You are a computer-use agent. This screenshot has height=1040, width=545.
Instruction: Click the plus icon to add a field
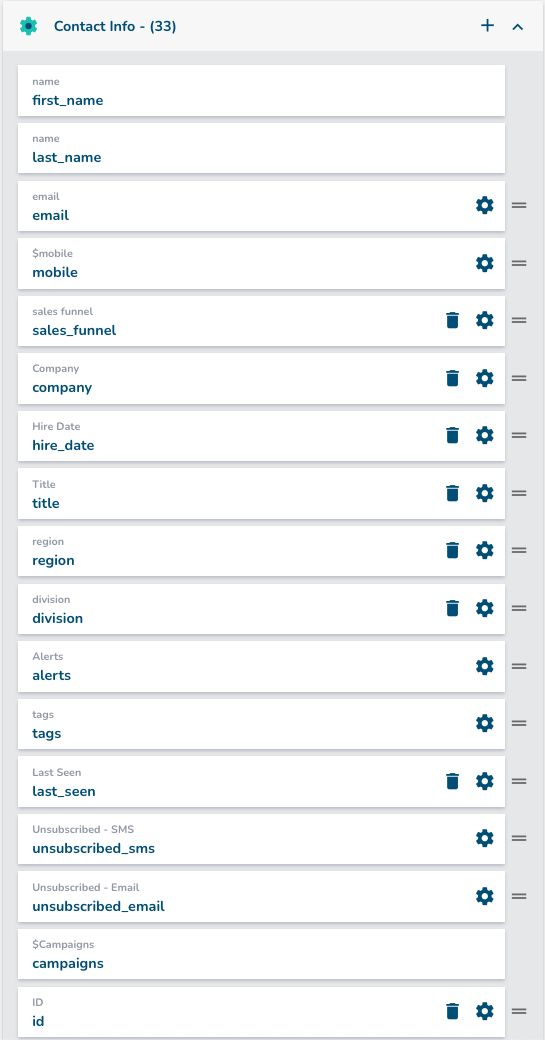(487, 26)
